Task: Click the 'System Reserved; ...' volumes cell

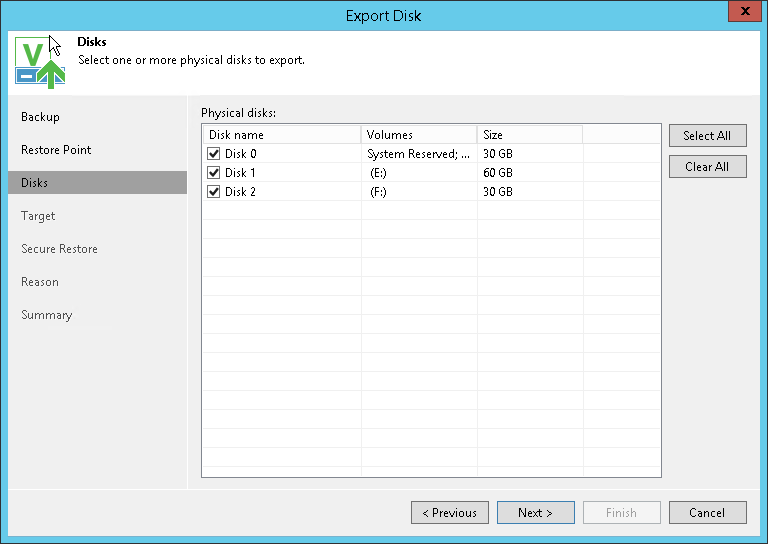Action: coord(419,154)
